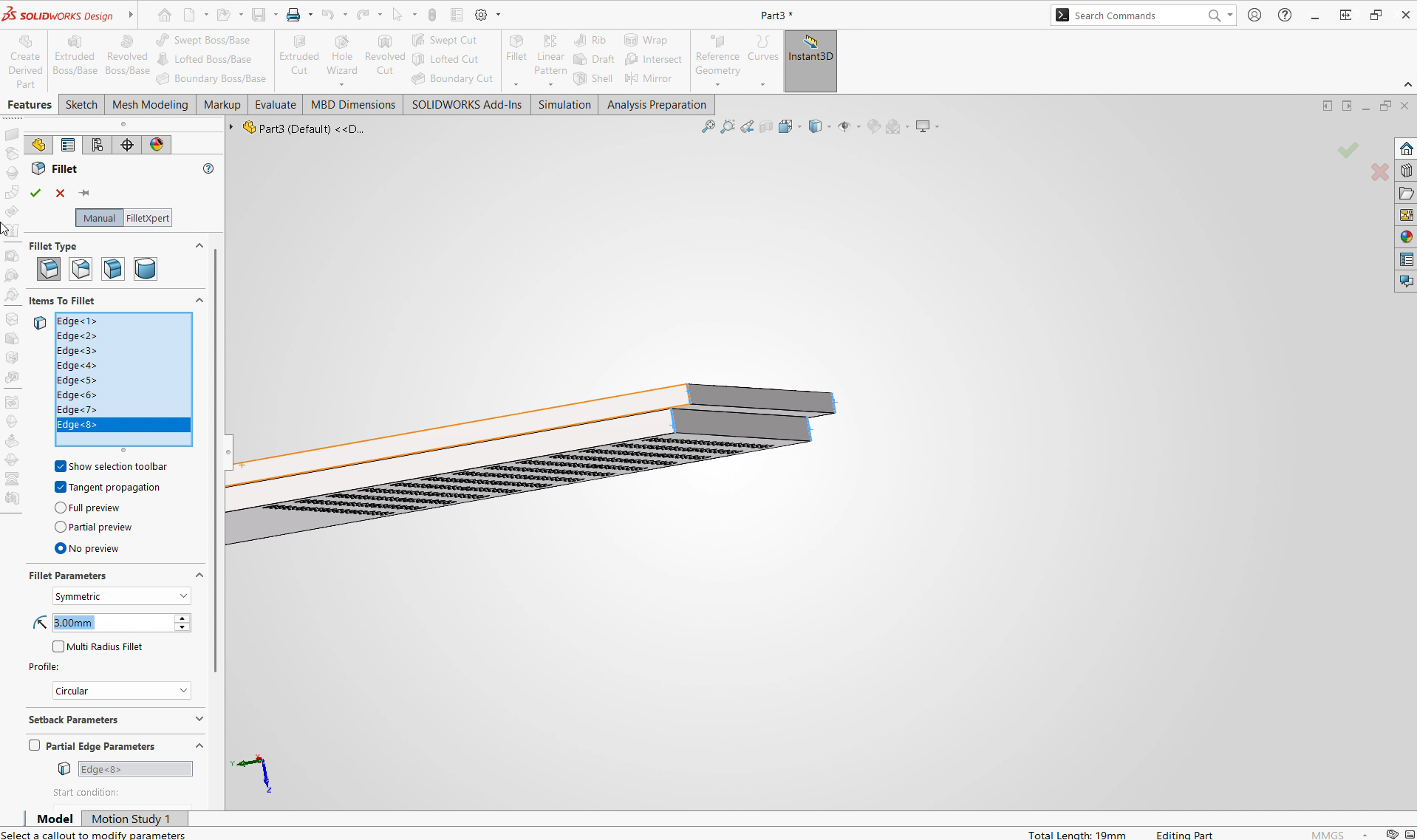This screenshot has width=1417, height=840.
Task: Open SOLIDWORKS Resources in task pane
Action: coord(1406,148)
